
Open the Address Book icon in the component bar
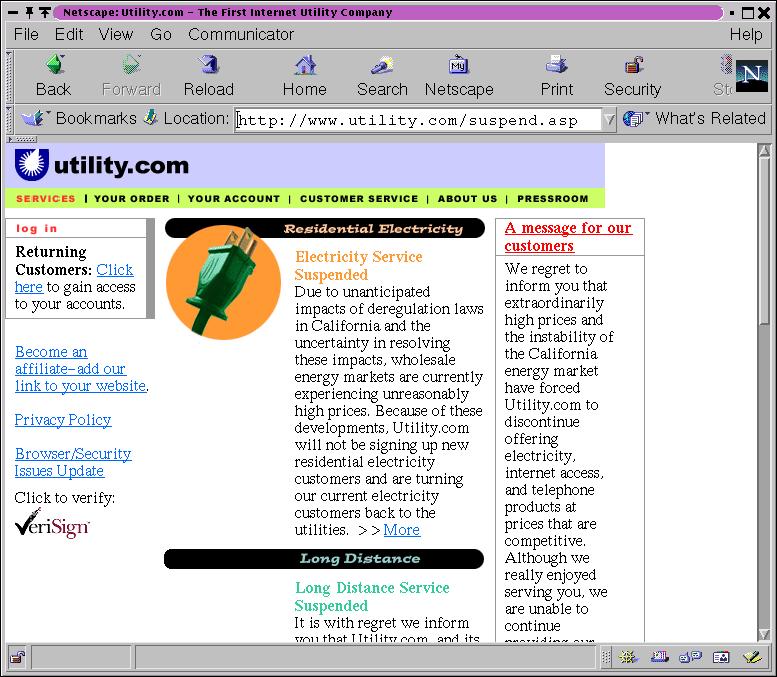(721, 657)
